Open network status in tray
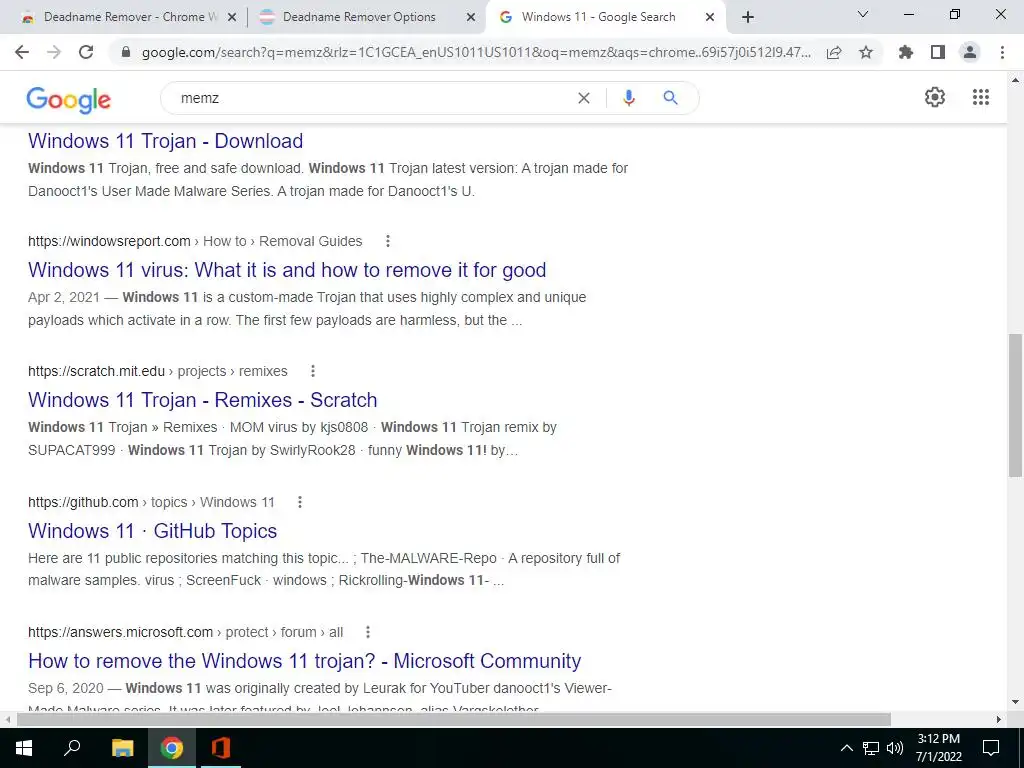Screen dimensions: 1024x768 pos(871,748)
